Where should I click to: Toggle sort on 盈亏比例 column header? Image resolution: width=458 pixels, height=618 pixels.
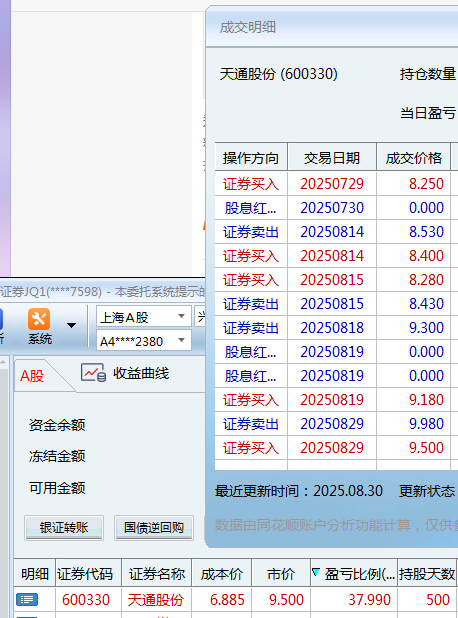point(354,573)
